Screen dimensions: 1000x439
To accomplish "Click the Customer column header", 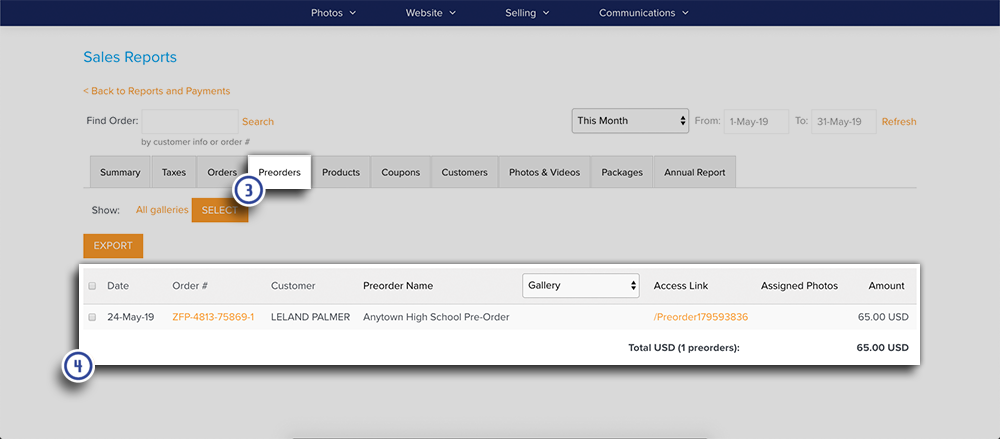I will coord(293,286).
